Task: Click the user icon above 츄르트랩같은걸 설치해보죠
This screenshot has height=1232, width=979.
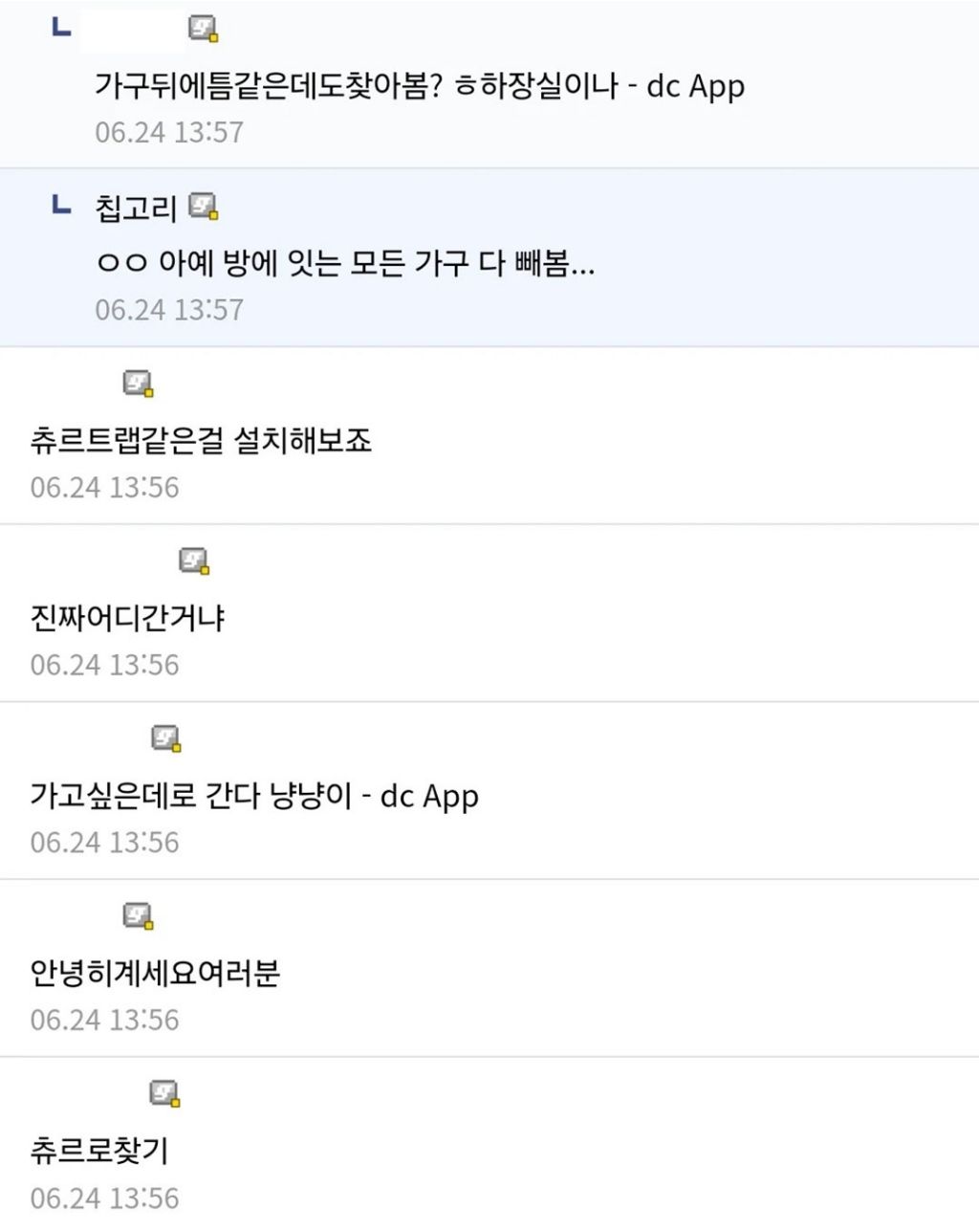Action: click(139, 384)
